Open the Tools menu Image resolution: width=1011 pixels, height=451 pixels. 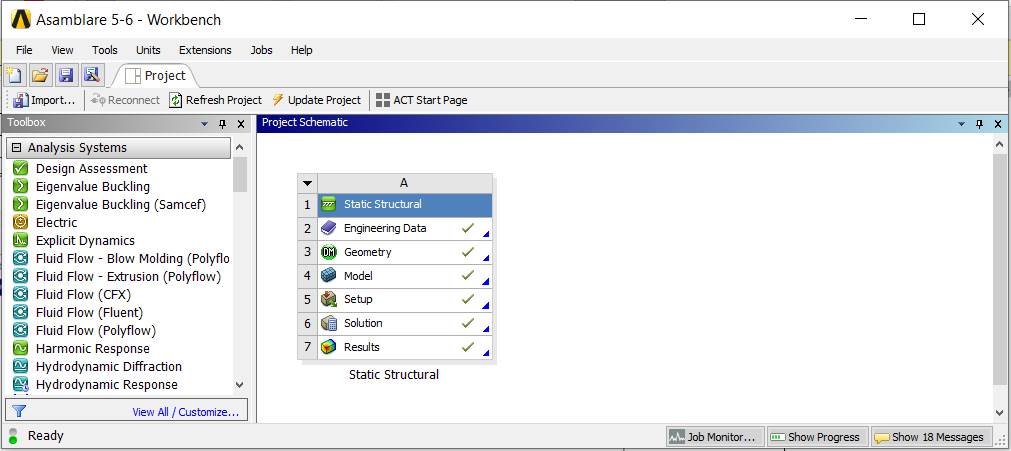click(x=104, y=50)
